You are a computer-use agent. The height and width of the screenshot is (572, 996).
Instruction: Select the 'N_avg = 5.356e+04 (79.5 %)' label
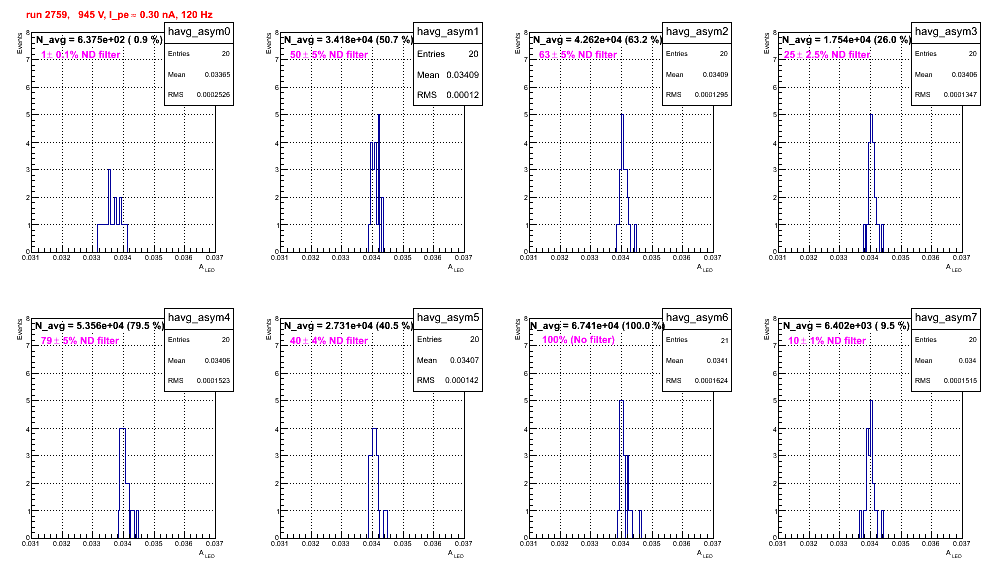[99, 325]
